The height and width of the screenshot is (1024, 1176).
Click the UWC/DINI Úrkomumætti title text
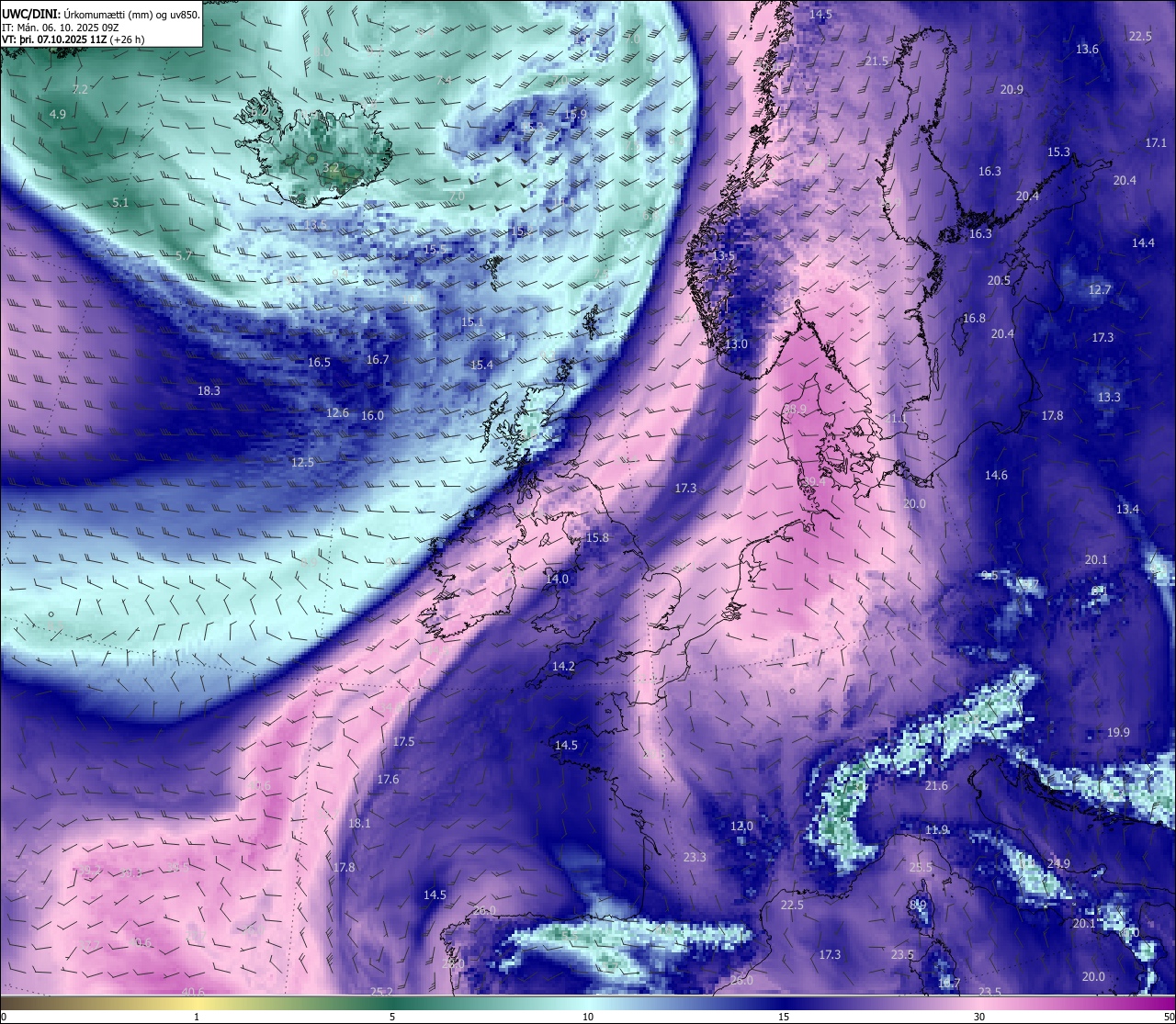pyautogui.click(x=101, y=14)
